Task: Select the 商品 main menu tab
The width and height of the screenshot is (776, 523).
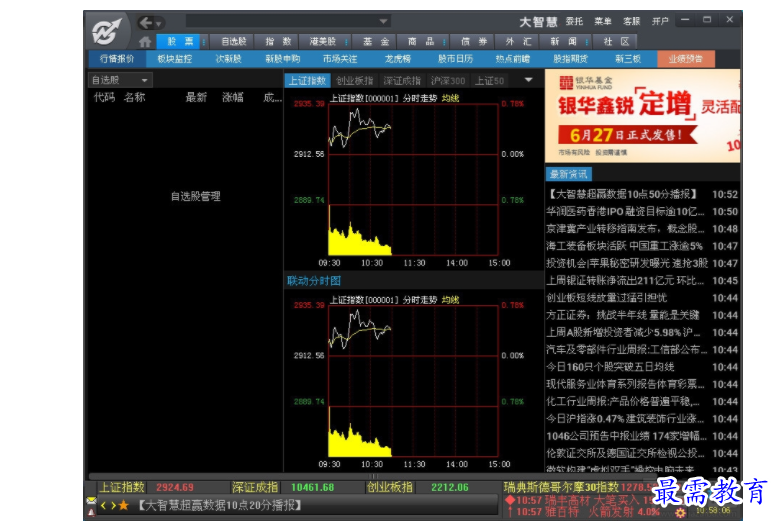Action: 421,42
